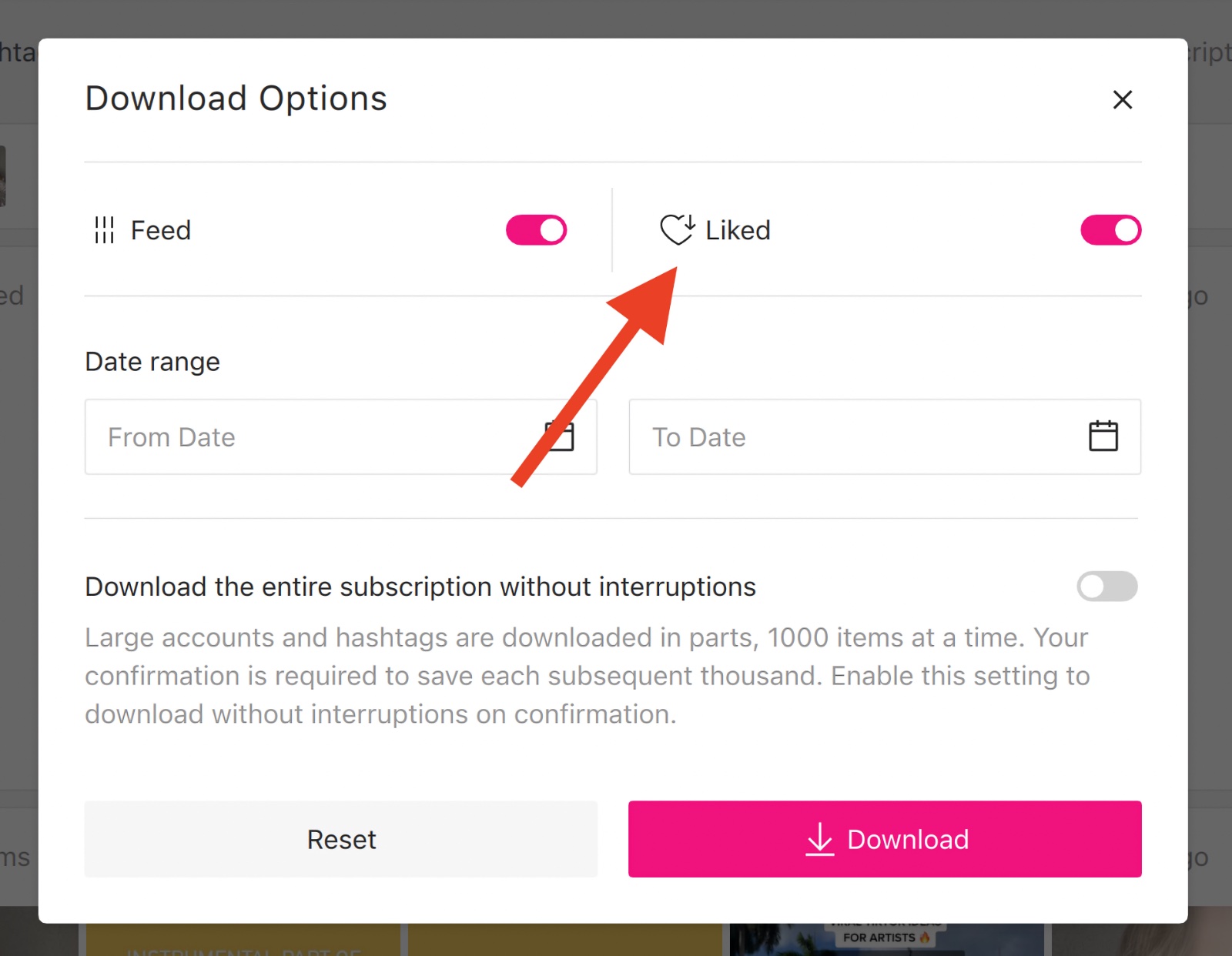Click the Liked label text

tap(738, 230)
